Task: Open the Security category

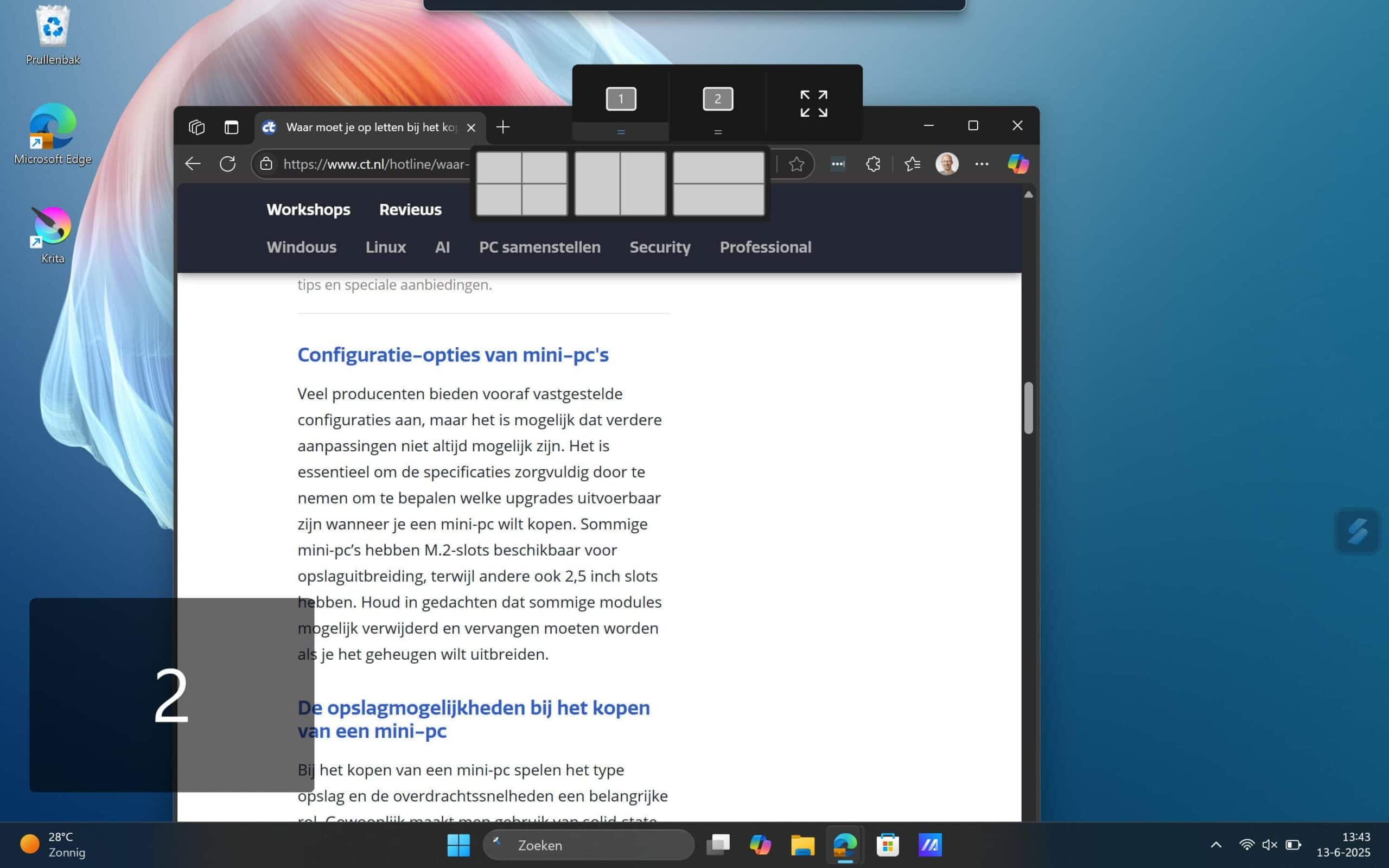Action: pyautogui.click(x=659, y=247)
